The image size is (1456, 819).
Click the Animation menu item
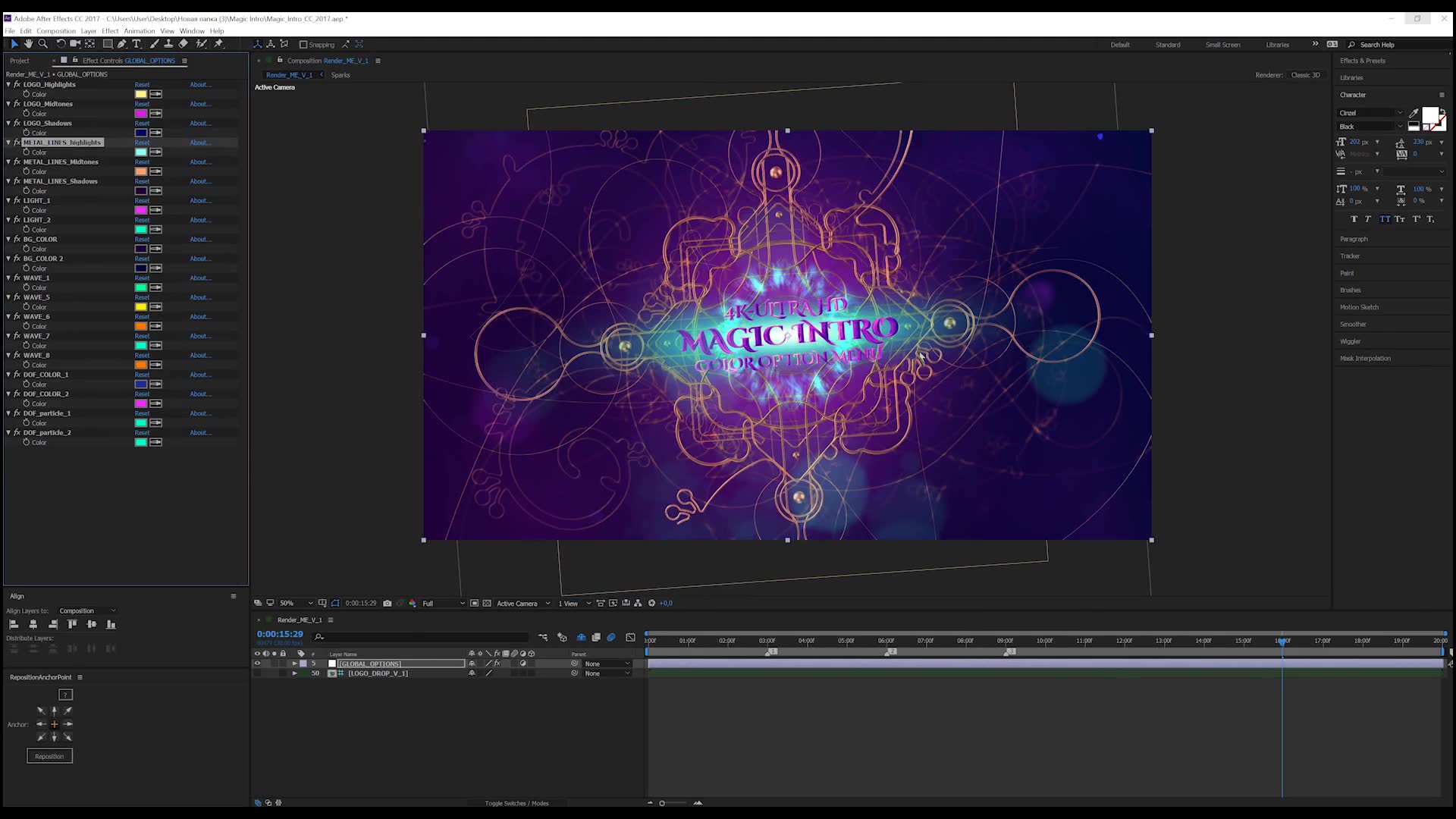pyautogui.click(x=139, y=31)
